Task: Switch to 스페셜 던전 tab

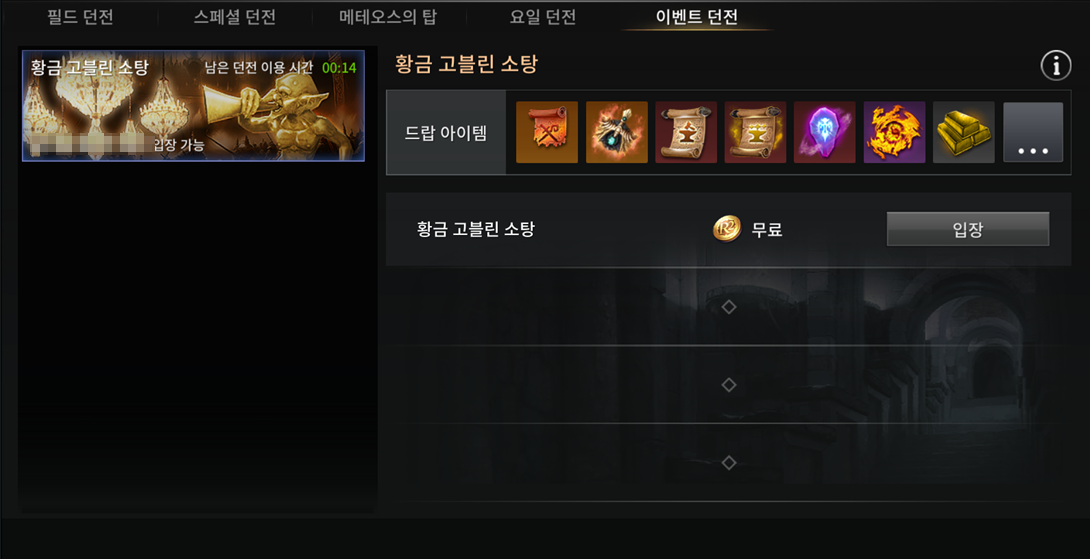Action: pyautogui.click(x=234, y=17)
